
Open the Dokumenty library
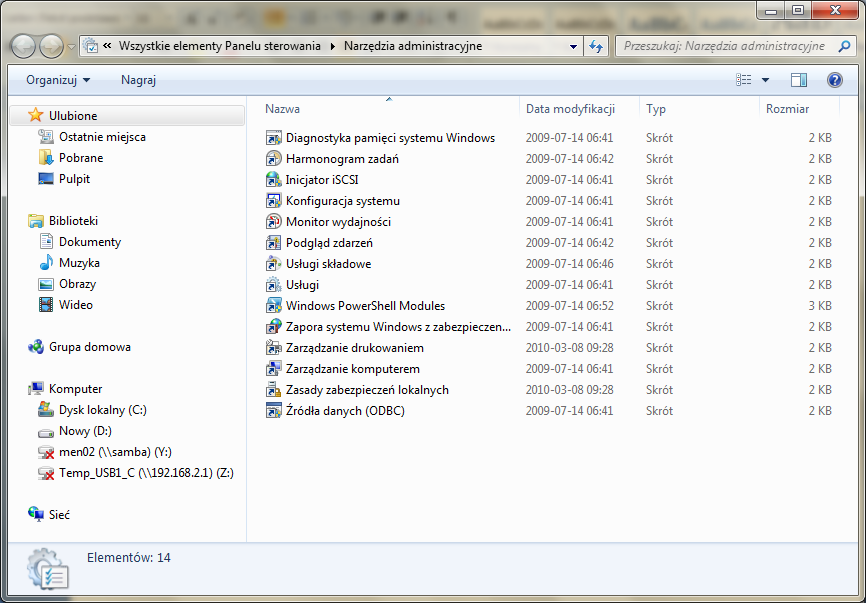(90, 241)
